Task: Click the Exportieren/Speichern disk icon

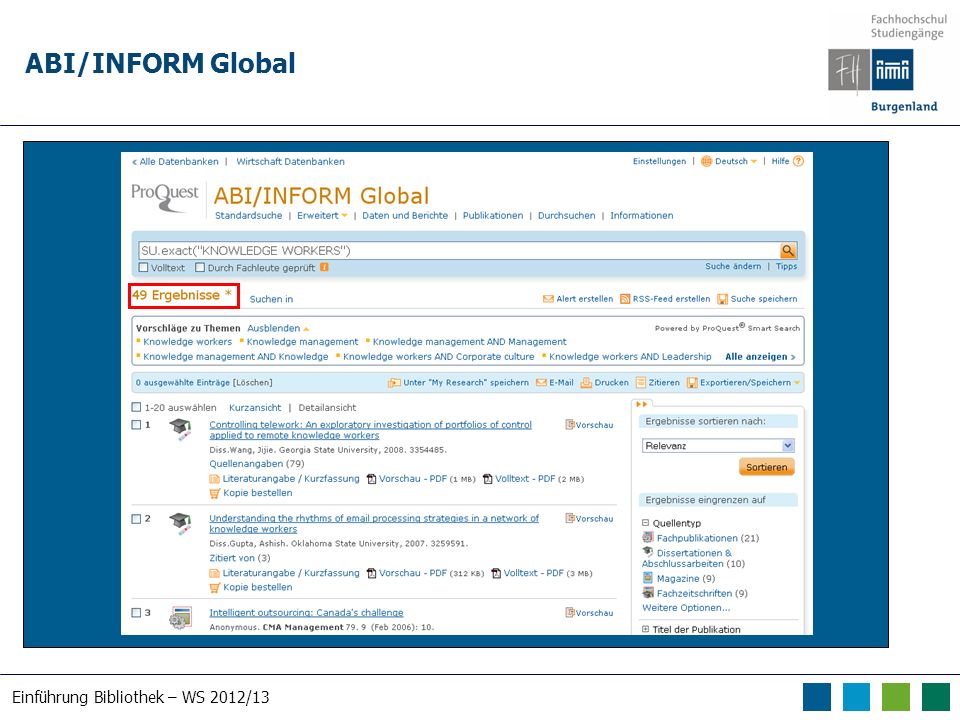Action: (x=692, y=383)
